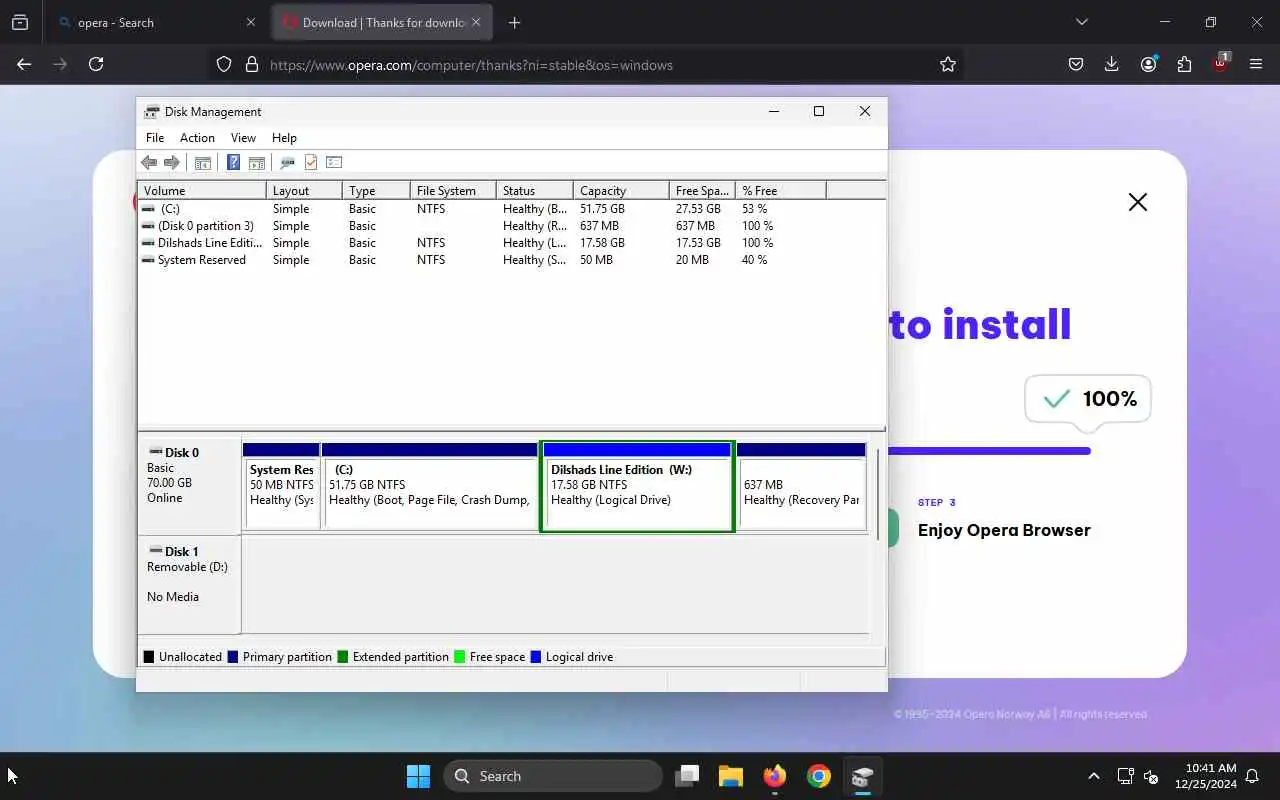
Task: Click the settings list view toolbar icon
Action: 334,162
